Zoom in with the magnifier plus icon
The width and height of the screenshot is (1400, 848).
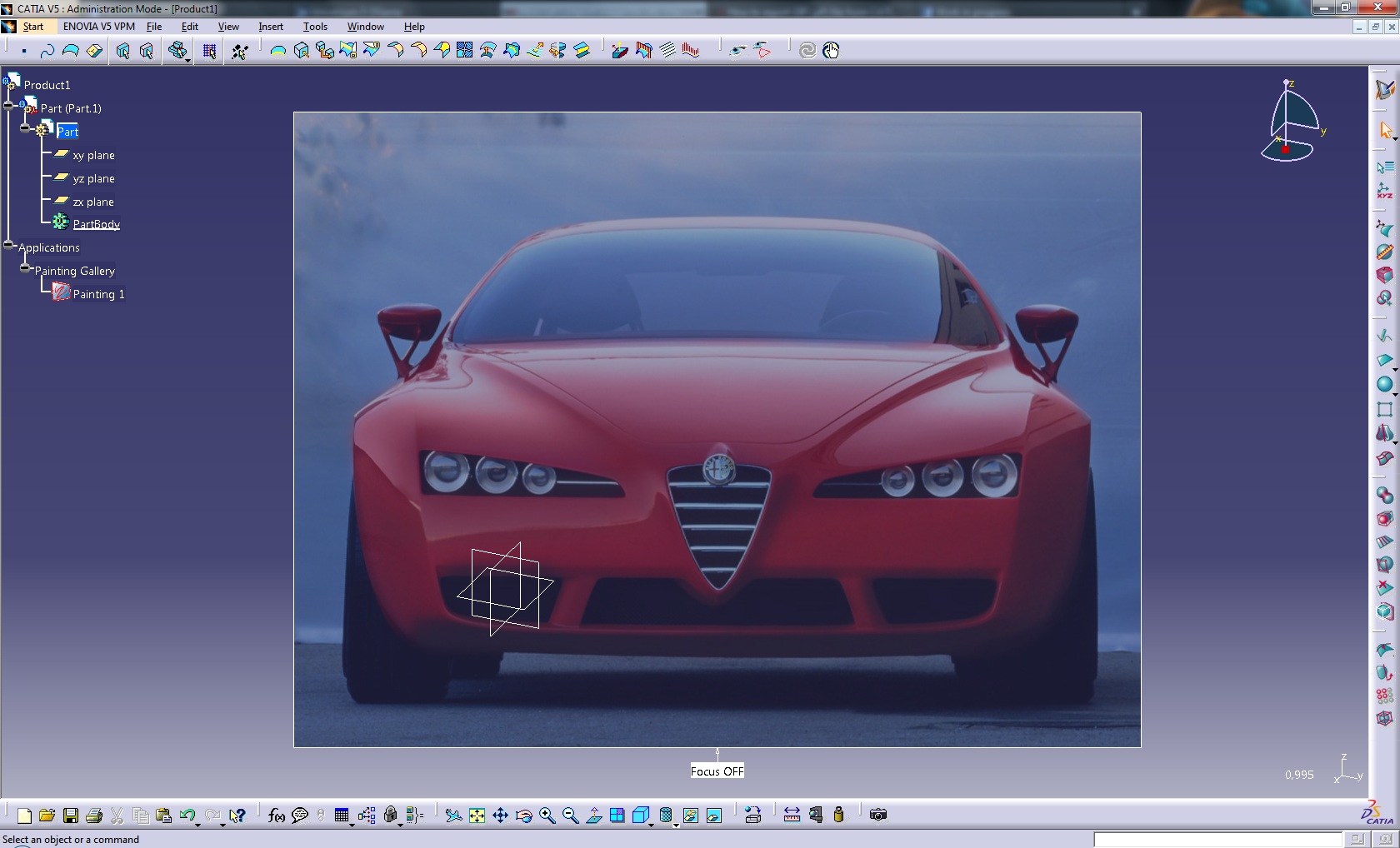tap(547, 816)
